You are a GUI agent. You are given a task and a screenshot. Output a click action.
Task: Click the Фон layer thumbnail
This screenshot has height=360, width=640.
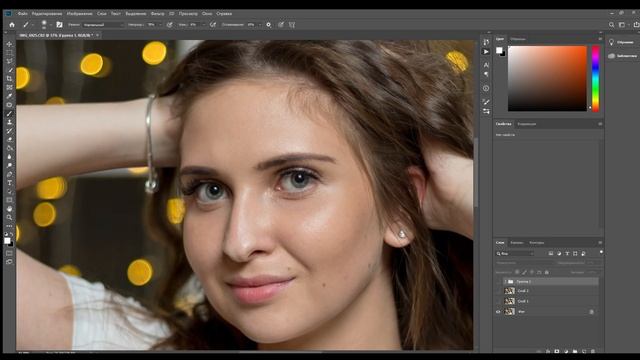(509, 311)
